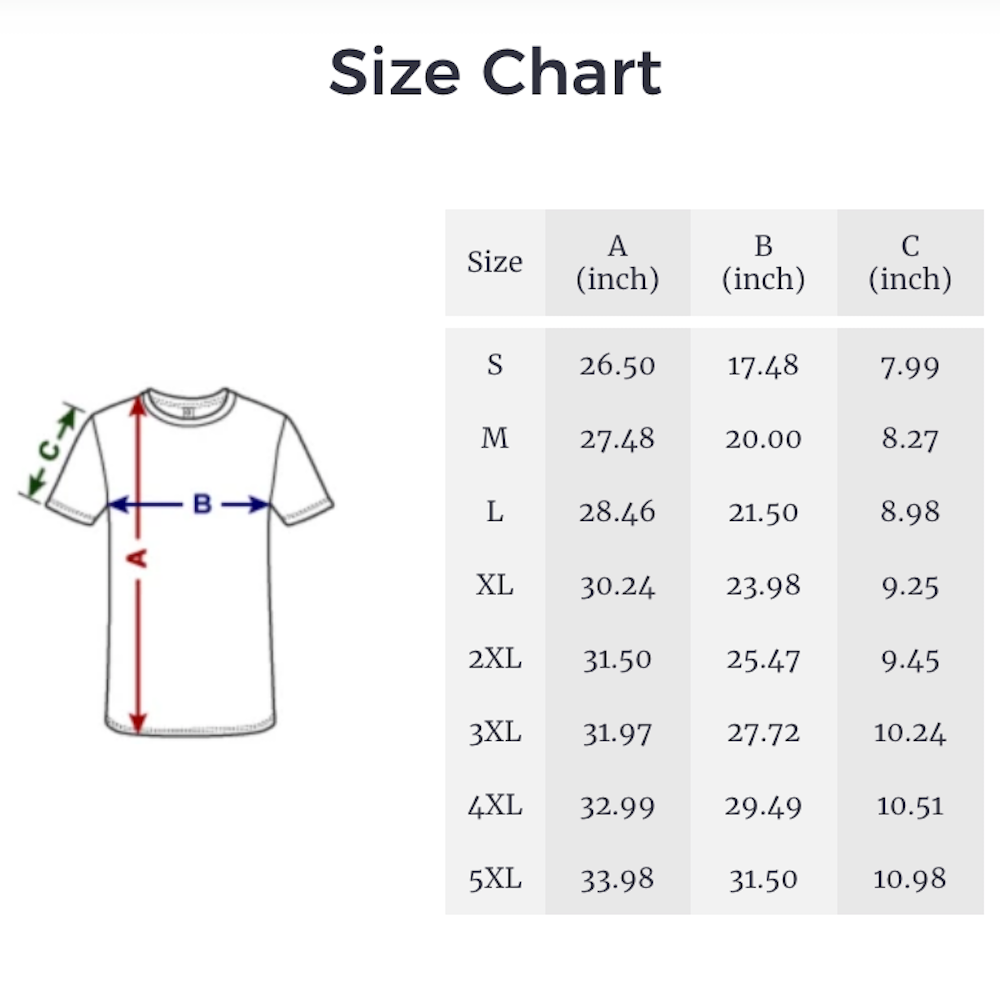Viewport: 1000px width, 1000px height.
Task: Click the 5XL size row label
Action: tap(495, 879)
